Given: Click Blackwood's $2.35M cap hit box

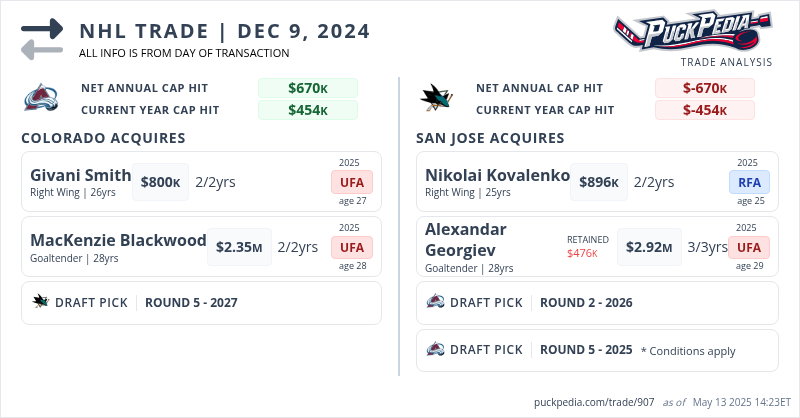Looking at the screenshot, I should [x=239, y=247].
